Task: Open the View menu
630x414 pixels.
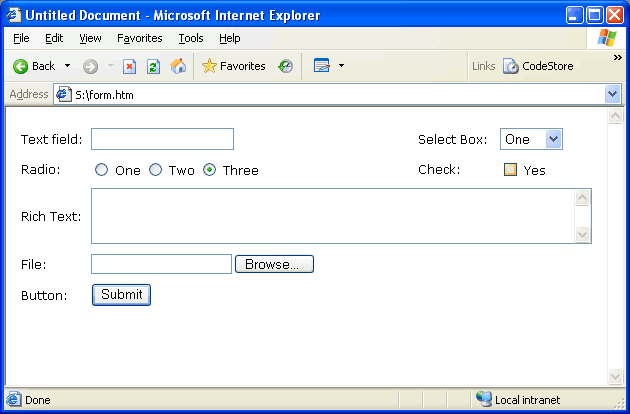Action: pyautogui.click(x=90, y=38)
